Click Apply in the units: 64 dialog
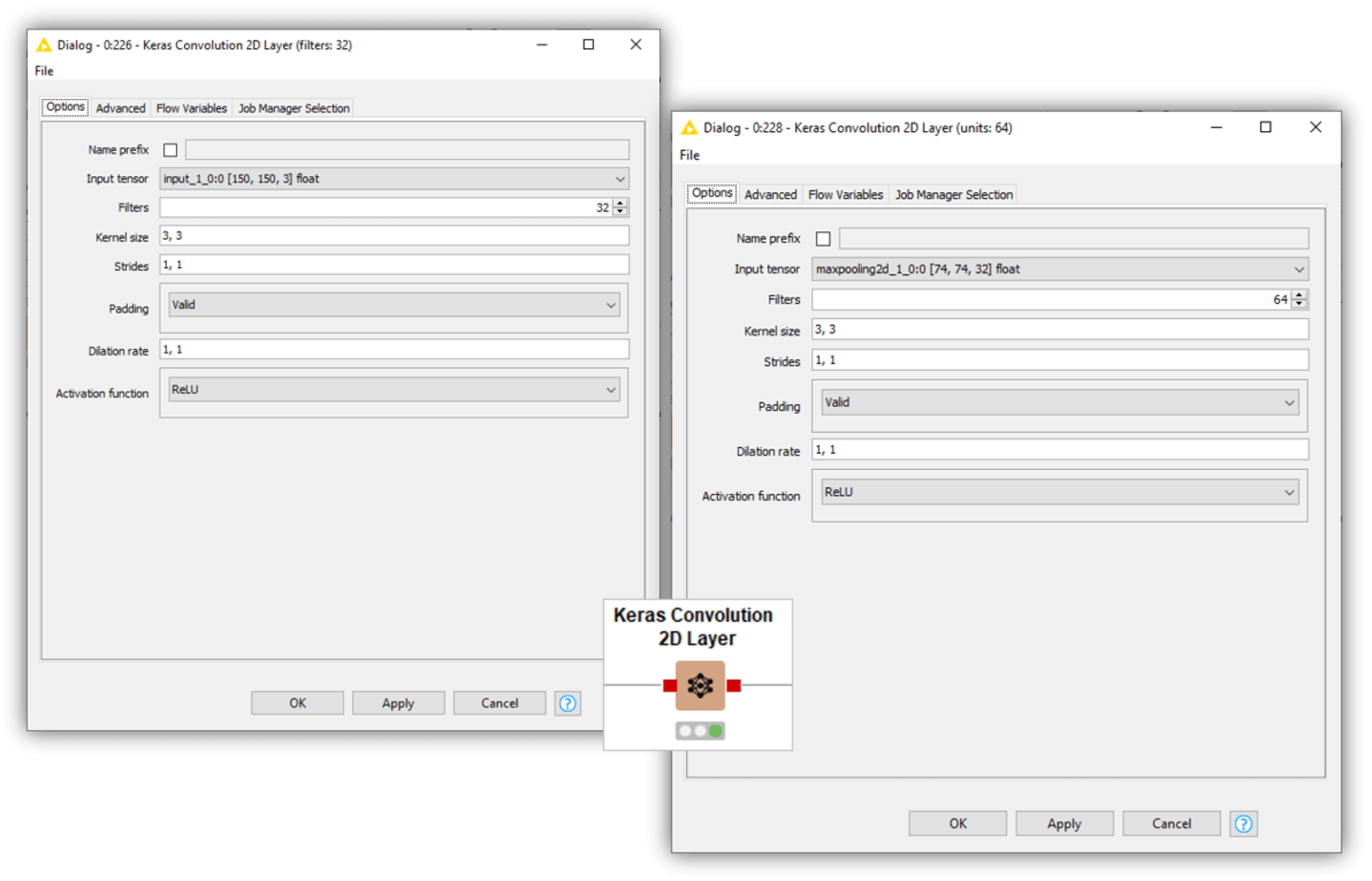This screenshot has width=1372, height=881. [x=1064, y=824]
